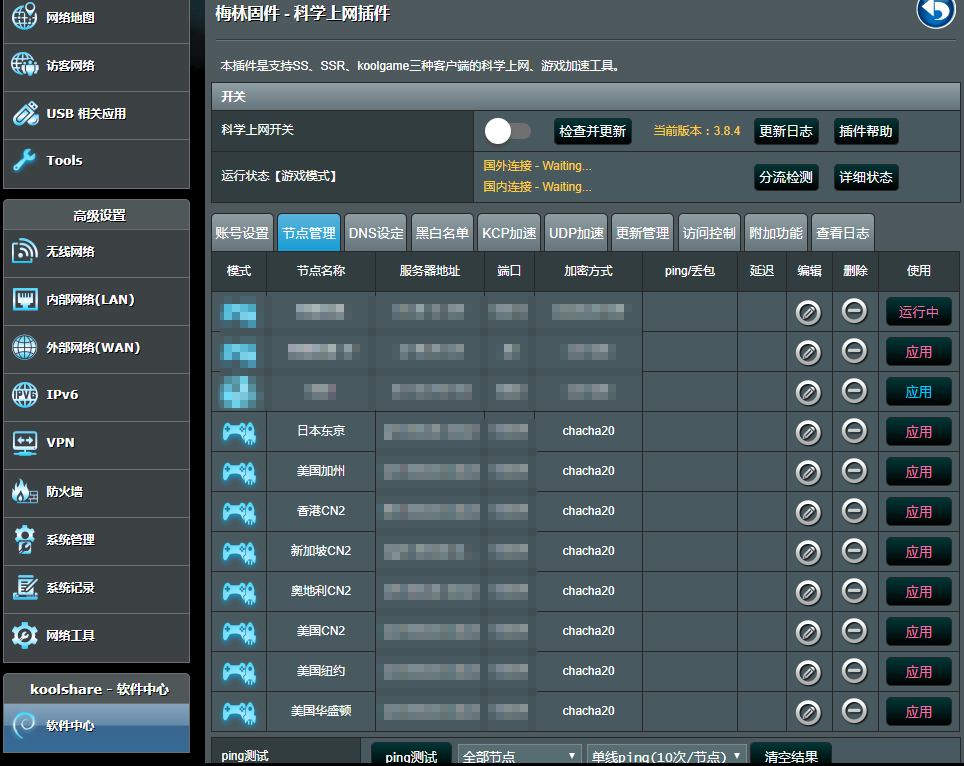The width and height of the screenshot is (964, 766).
Task: Switch to 更新管理 tab
Action: click(642, 233)
